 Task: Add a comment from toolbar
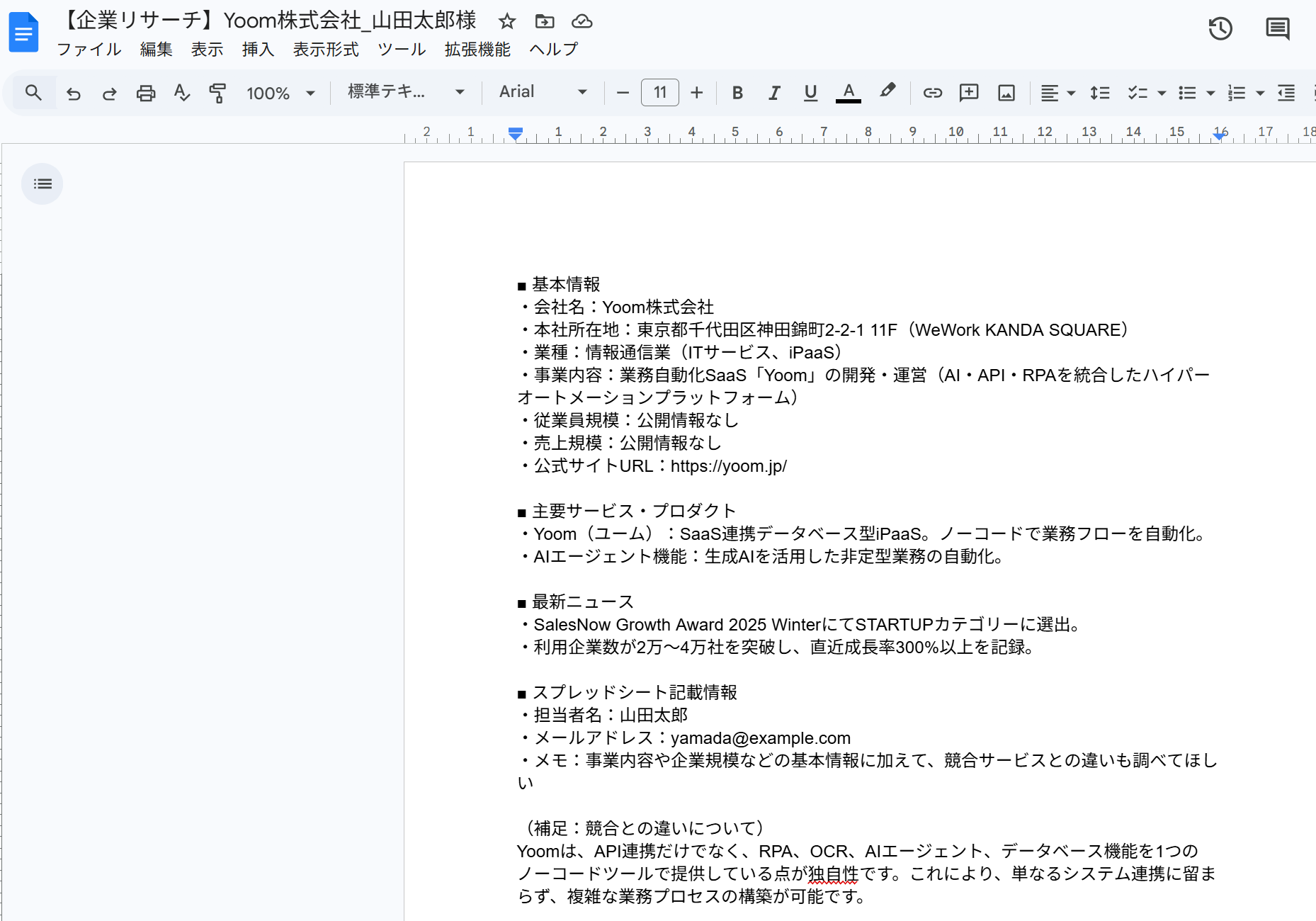pos(969,93)
